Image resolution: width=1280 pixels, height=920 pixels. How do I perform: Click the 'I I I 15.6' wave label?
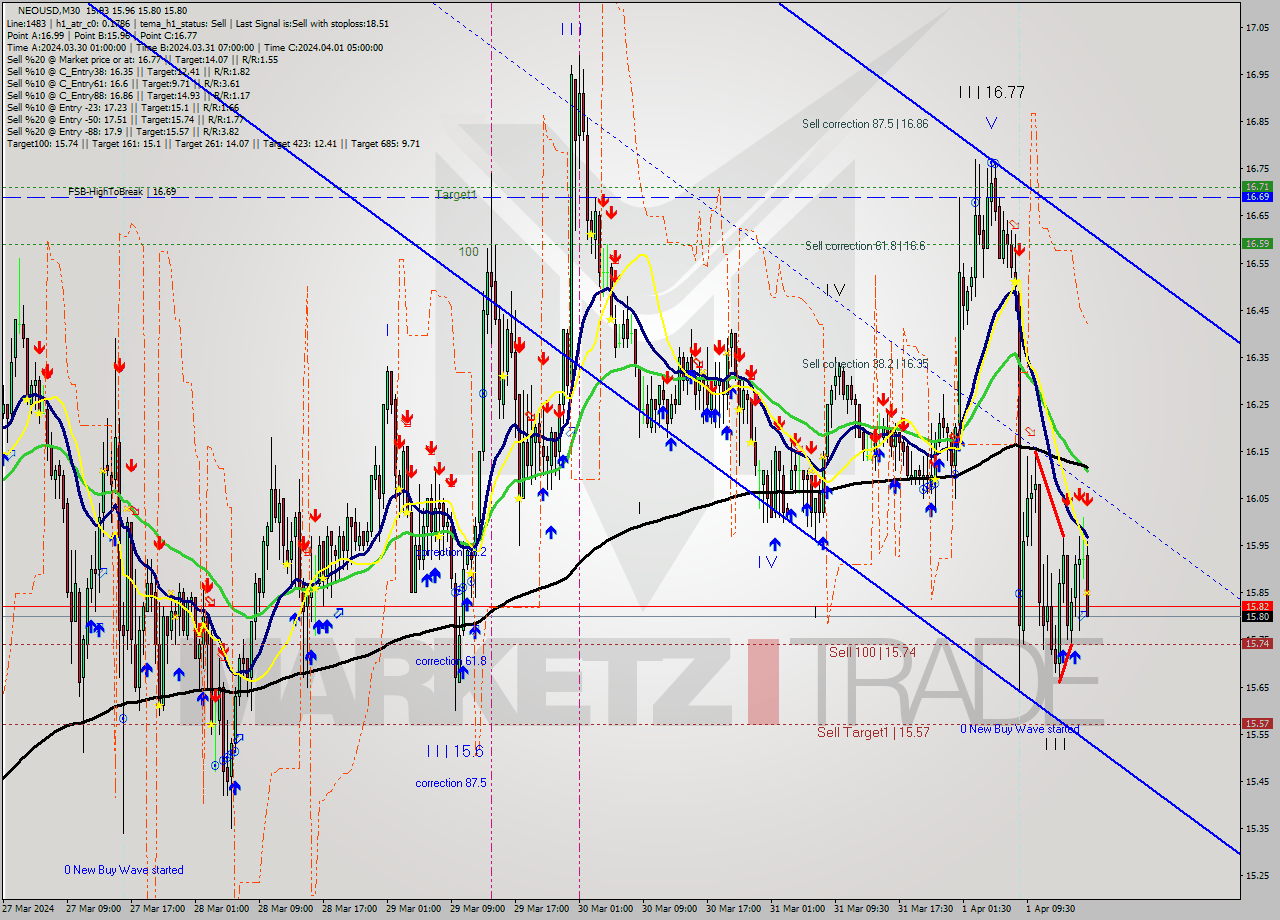[x=454, y=751]
